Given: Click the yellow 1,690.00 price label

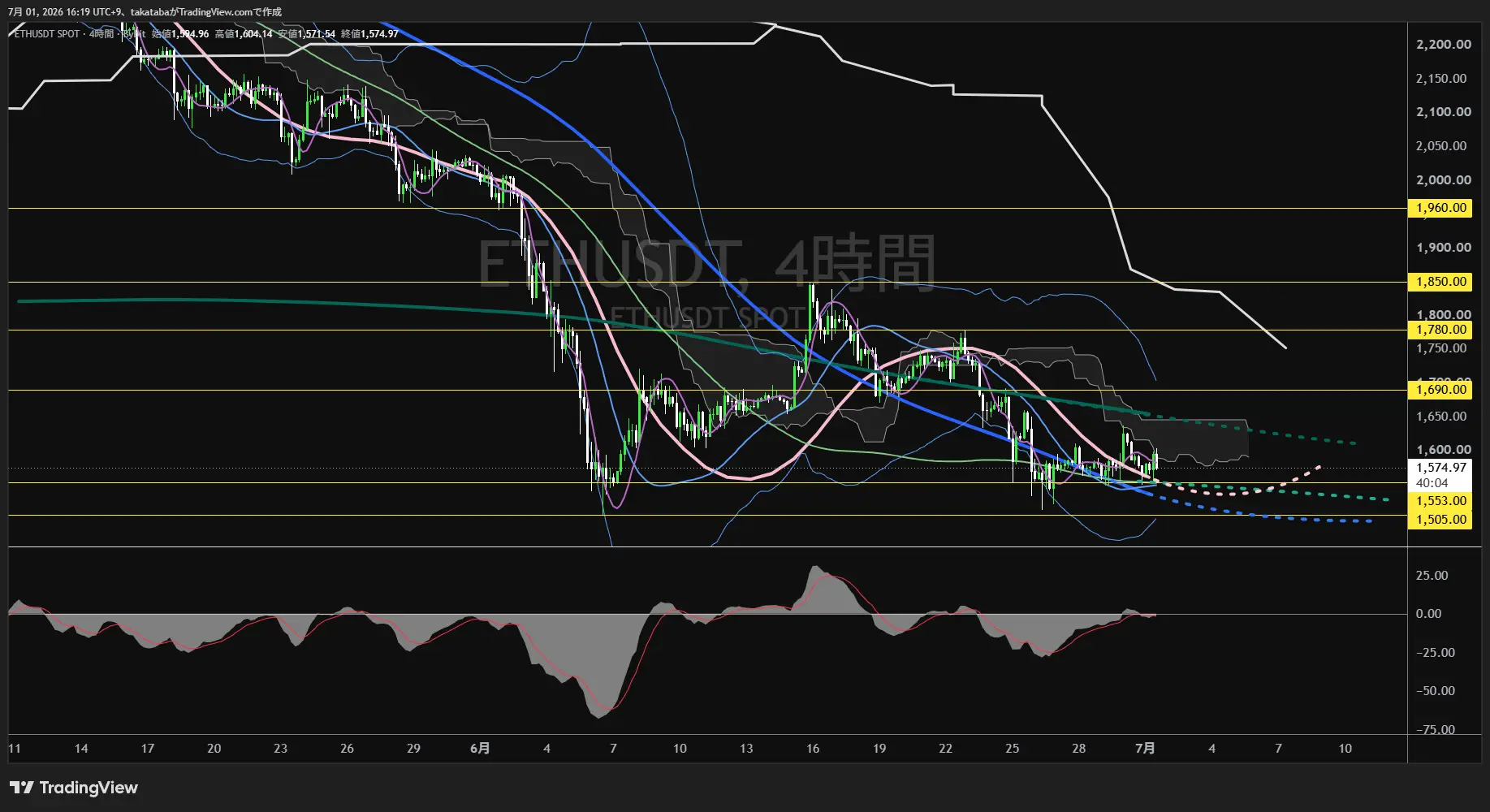Looking at the screenshot, I should pos(1441,390).
